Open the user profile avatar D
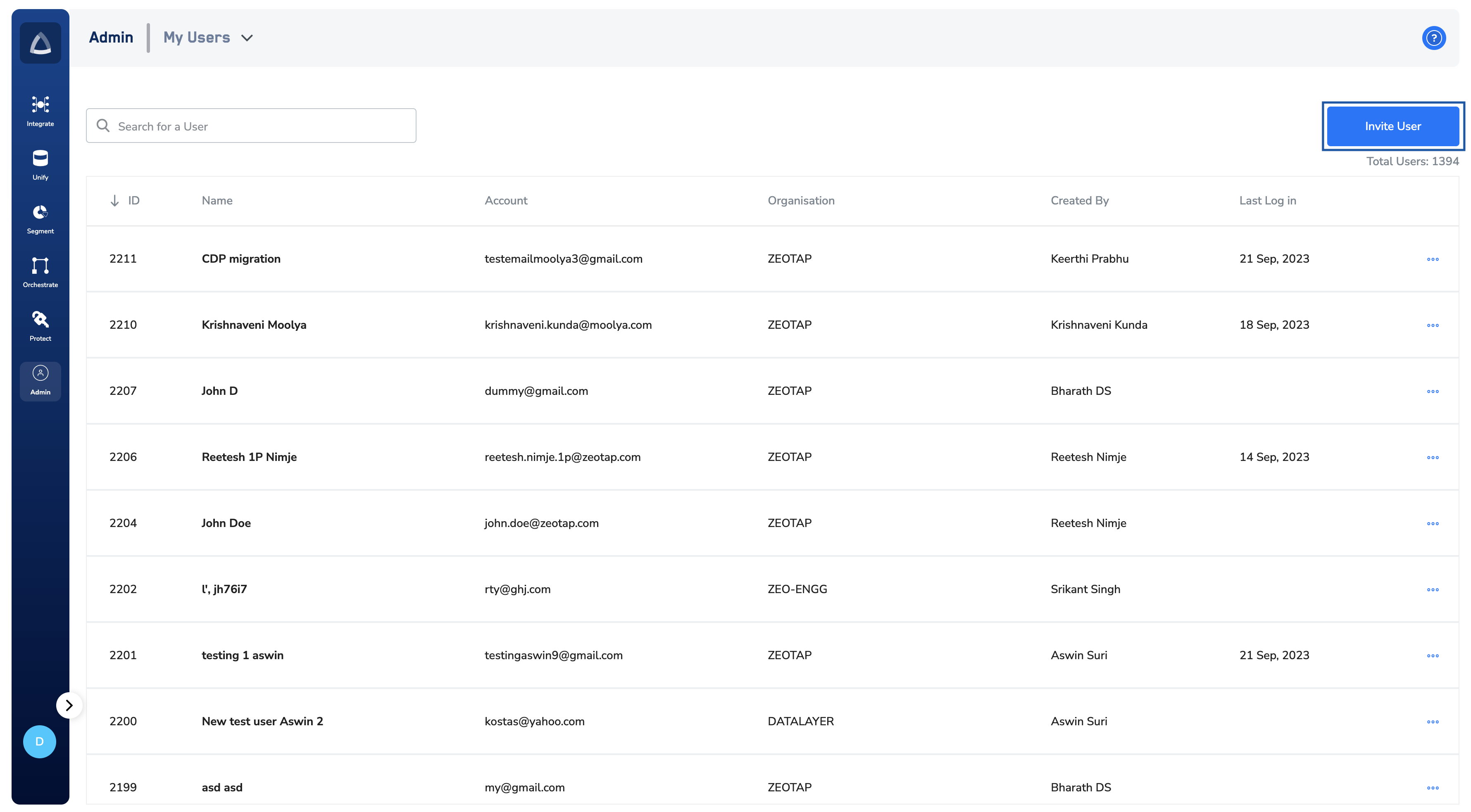This screenshot has height=812, width=1471. (39, 741)
